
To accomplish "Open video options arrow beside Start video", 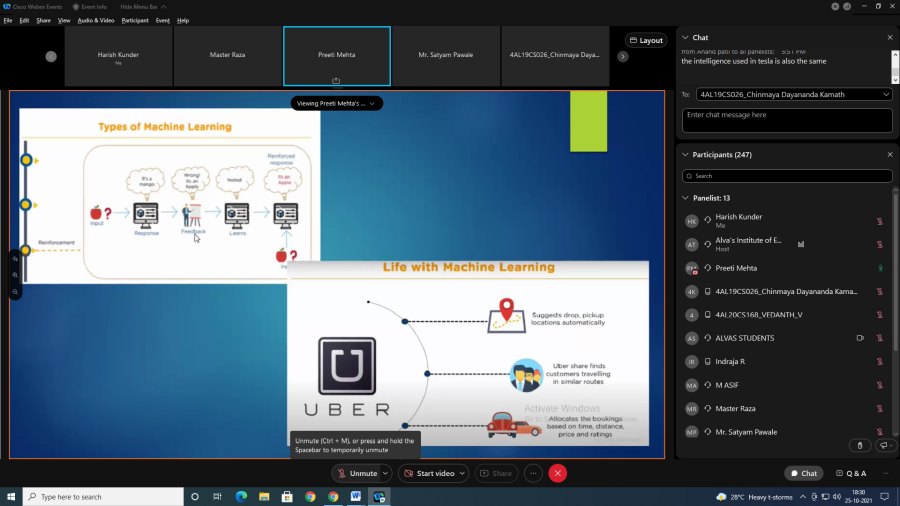I will coord(462,473).
